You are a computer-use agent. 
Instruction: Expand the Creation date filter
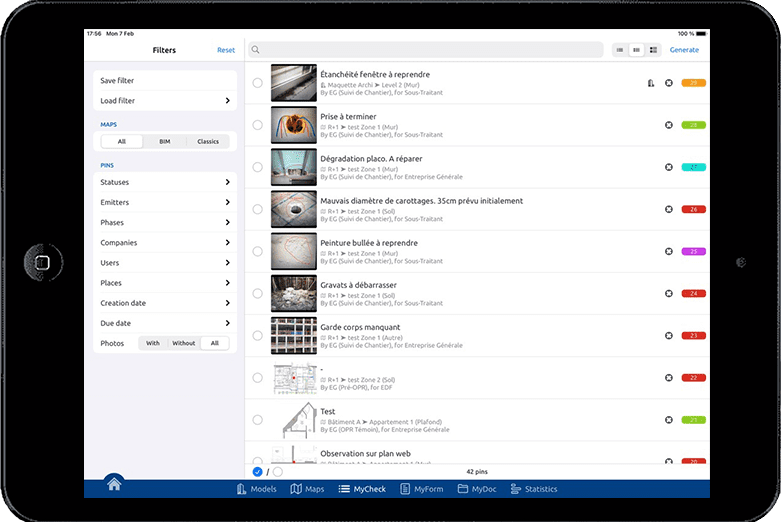click(165, 303)
